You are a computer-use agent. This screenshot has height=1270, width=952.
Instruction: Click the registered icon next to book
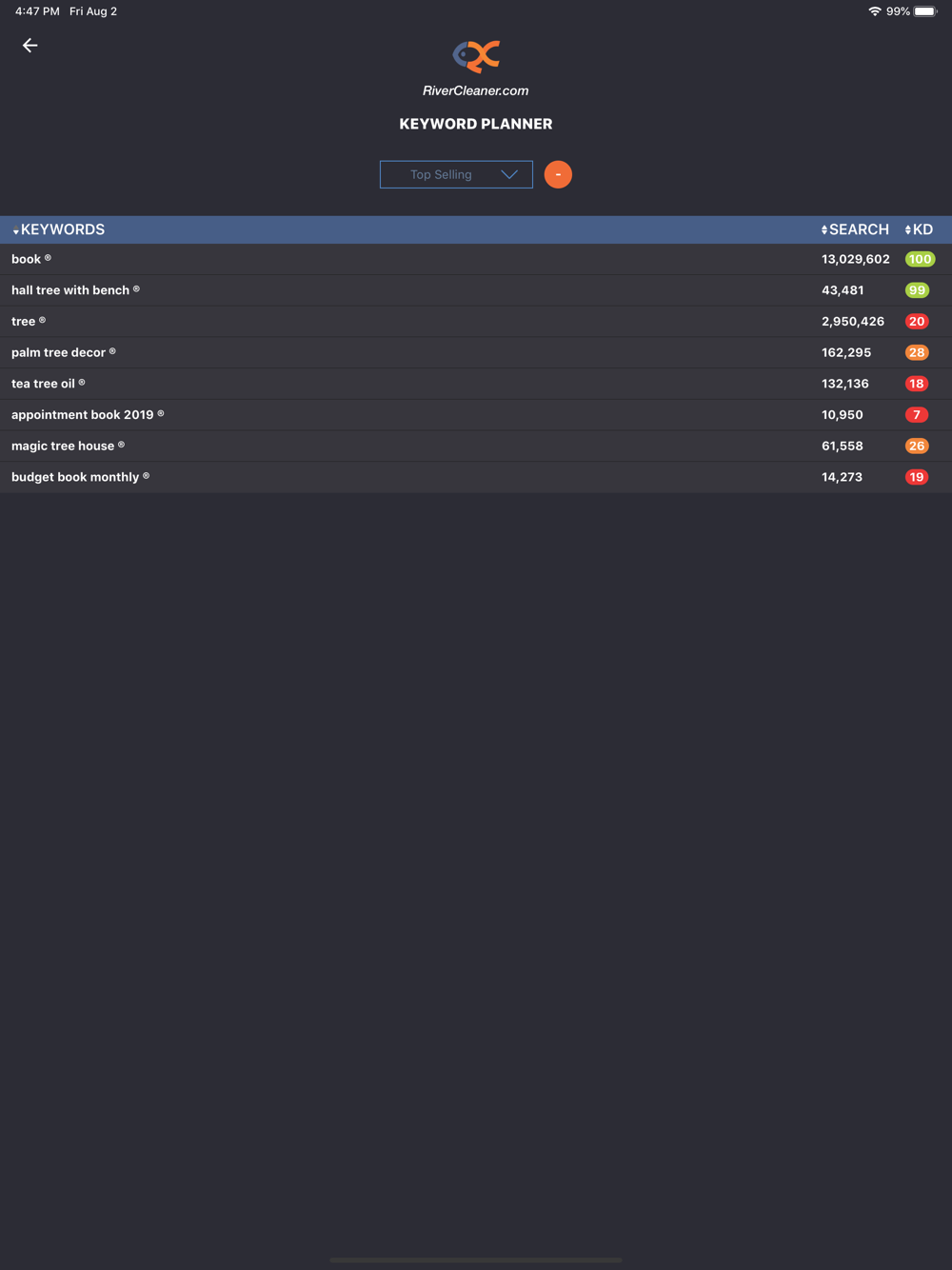(48, 258)
